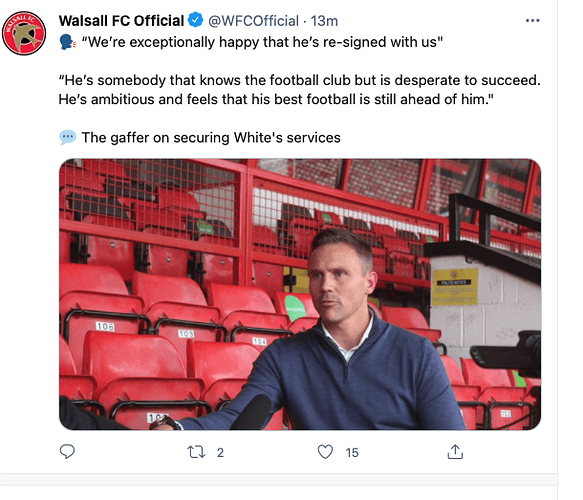Play the manager interview video
The image size is (583, 500).
point(300,294)
